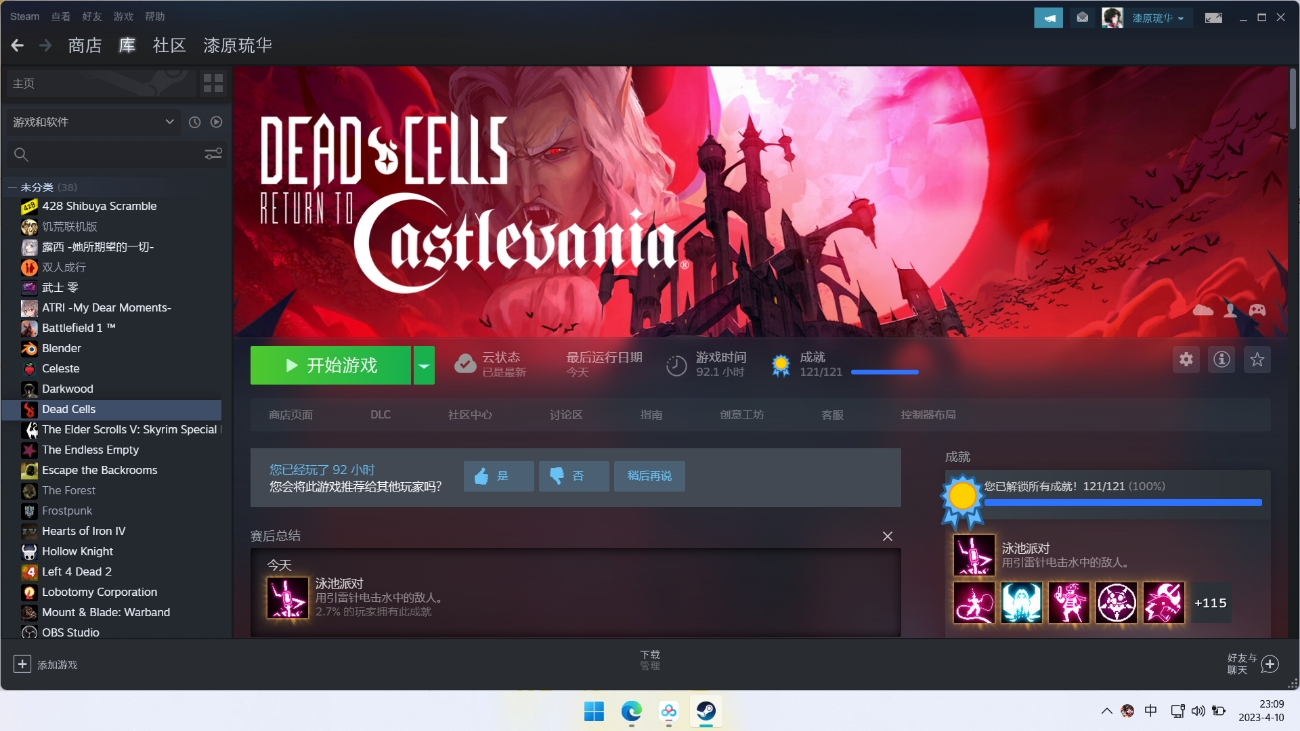Open the Steam menu
Viewport: 1300px width, 731px height.
[25, 16]
